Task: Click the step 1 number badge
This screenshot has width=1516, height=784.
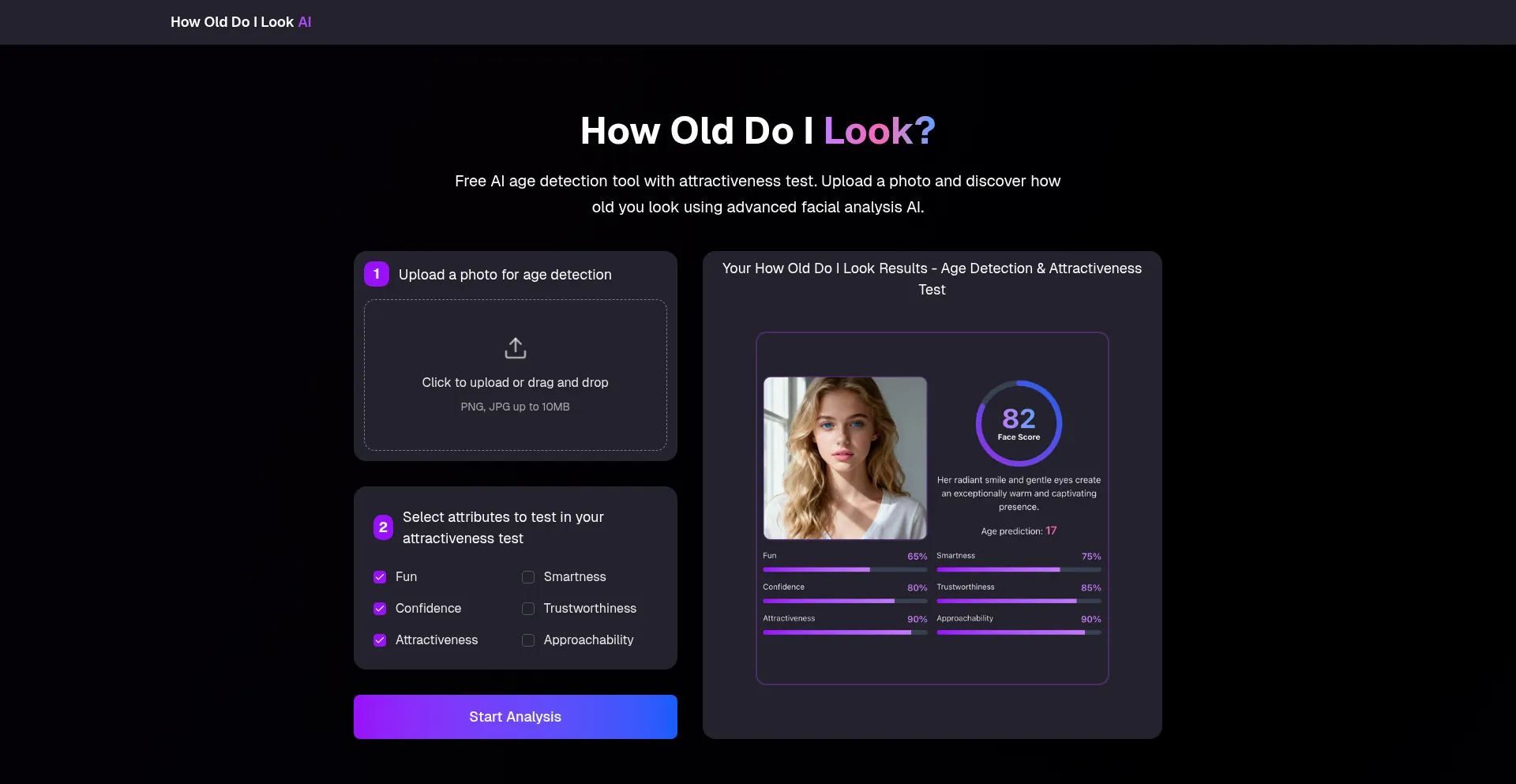Action: coord(377,274)
